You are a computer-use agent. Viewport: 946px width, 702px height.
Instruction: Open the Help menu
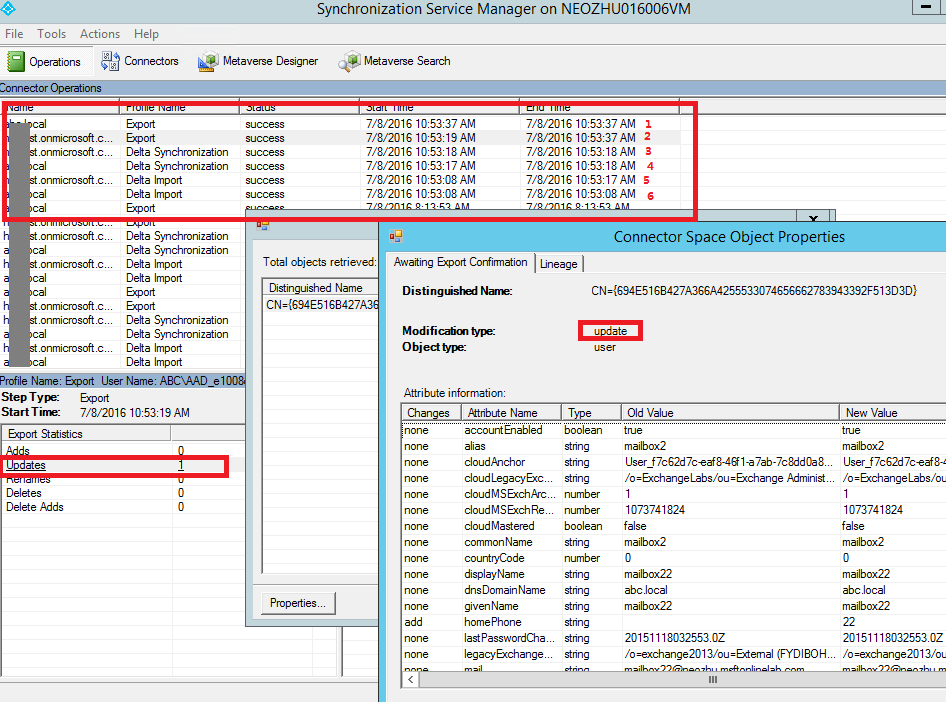pos(146,34)
